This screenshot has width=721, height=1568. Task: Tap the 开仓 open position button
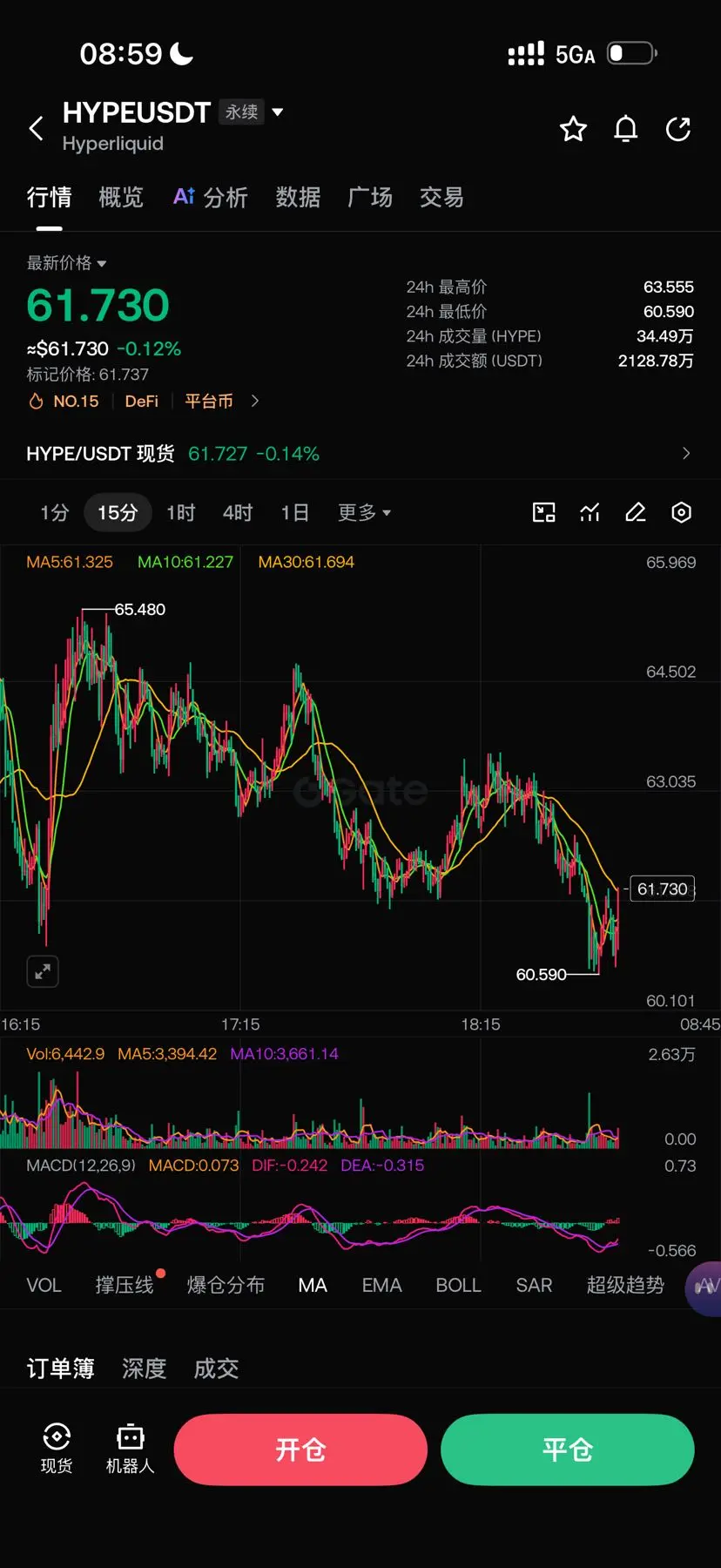click(300, 1450)
